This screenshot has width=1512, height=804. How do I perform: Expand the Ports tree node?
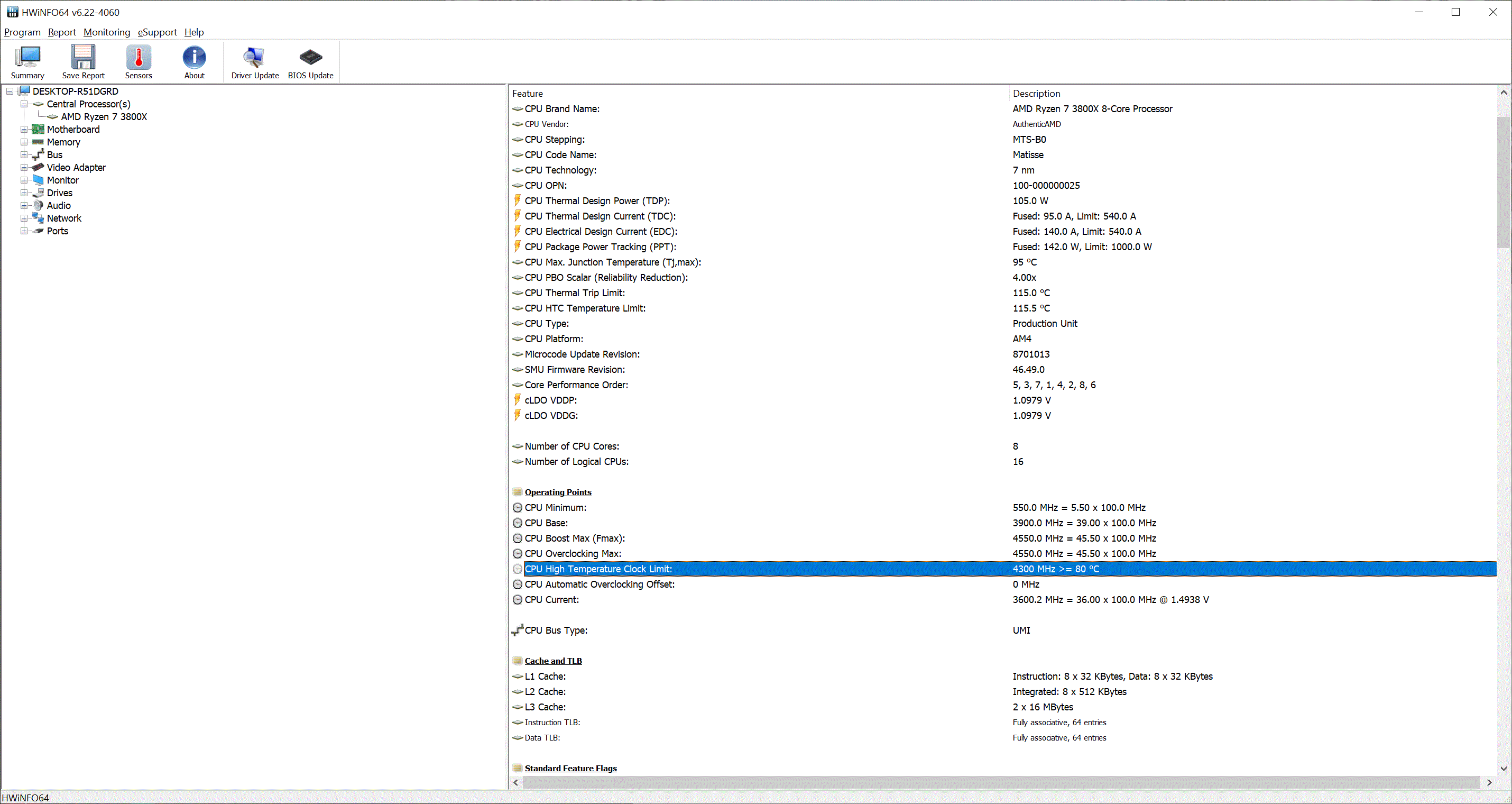[x=24, y=231]
